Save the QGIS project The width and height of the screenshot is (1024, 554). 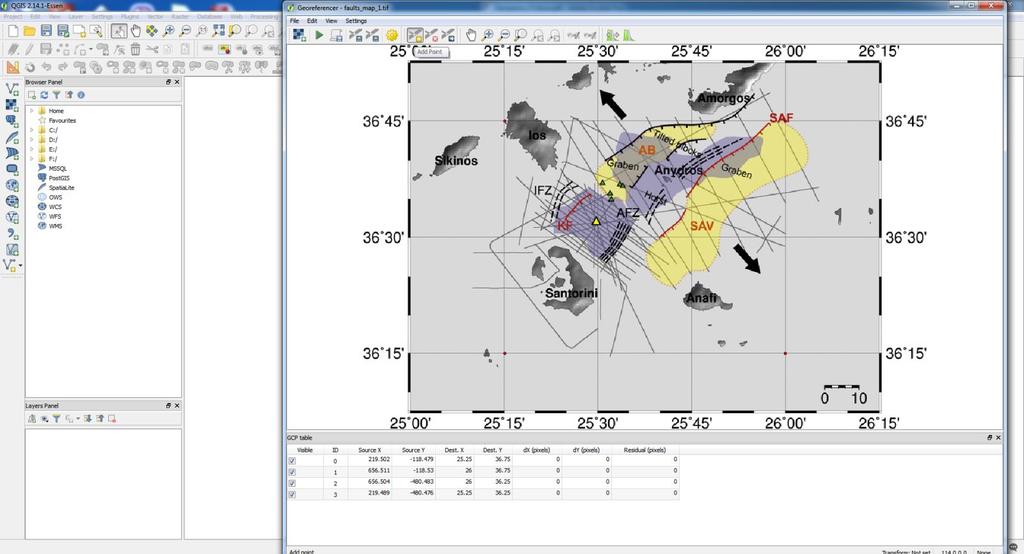[46, 31]
